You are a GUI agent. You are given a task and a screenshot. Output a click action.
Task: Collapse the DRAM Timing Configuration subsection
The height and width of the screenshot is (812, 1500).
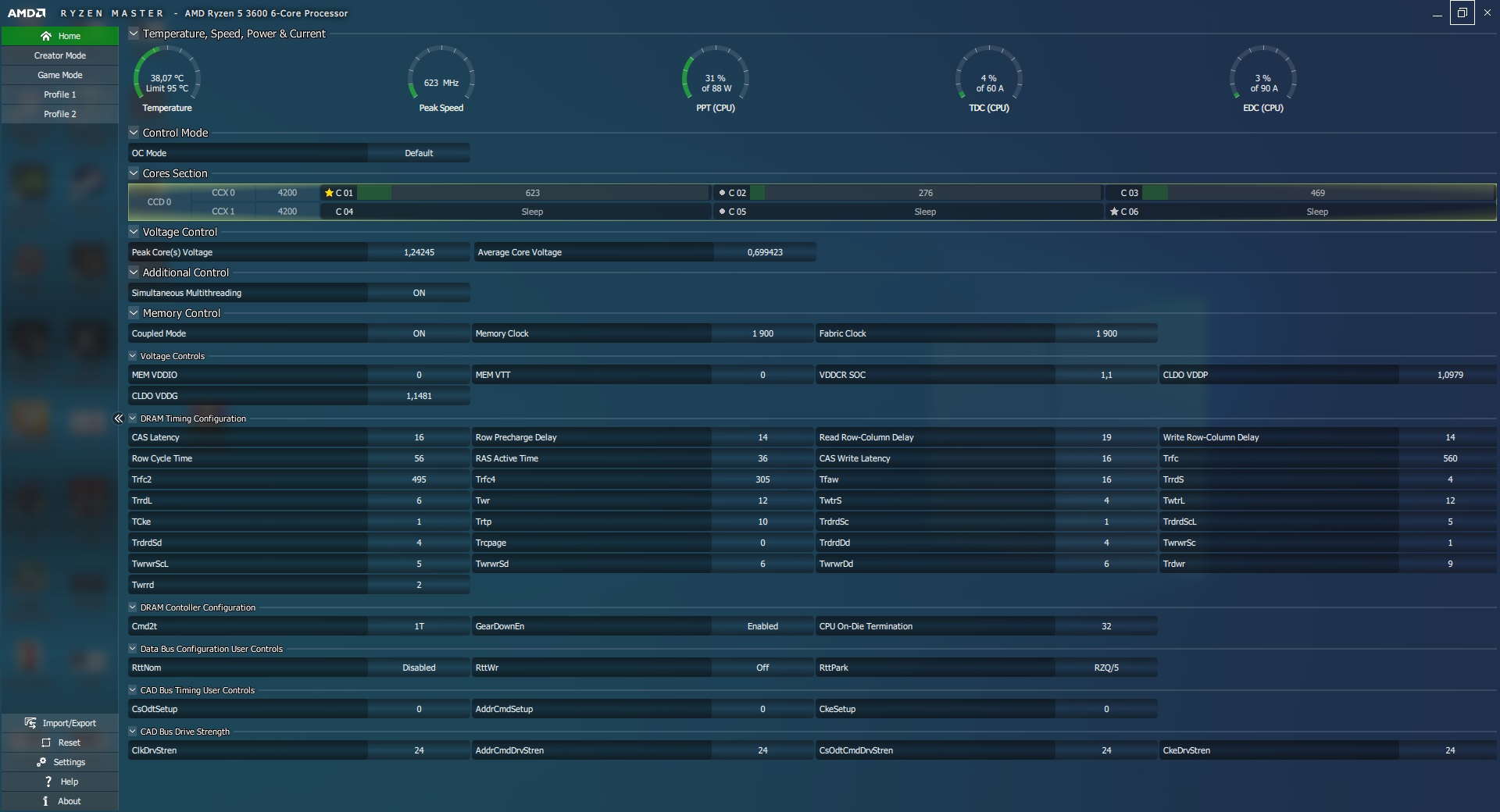coord(133,418)
